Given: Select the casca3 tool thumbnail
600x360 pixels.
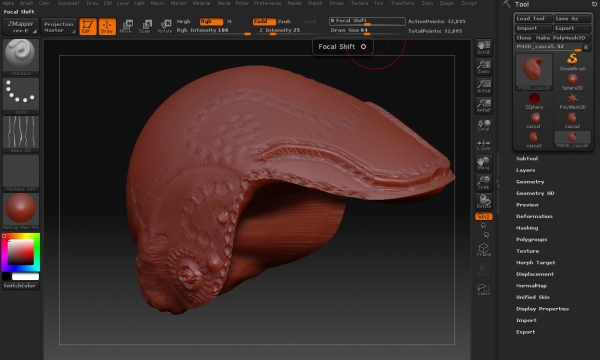Looking at the screenshot, I should [x=534, y=139].
